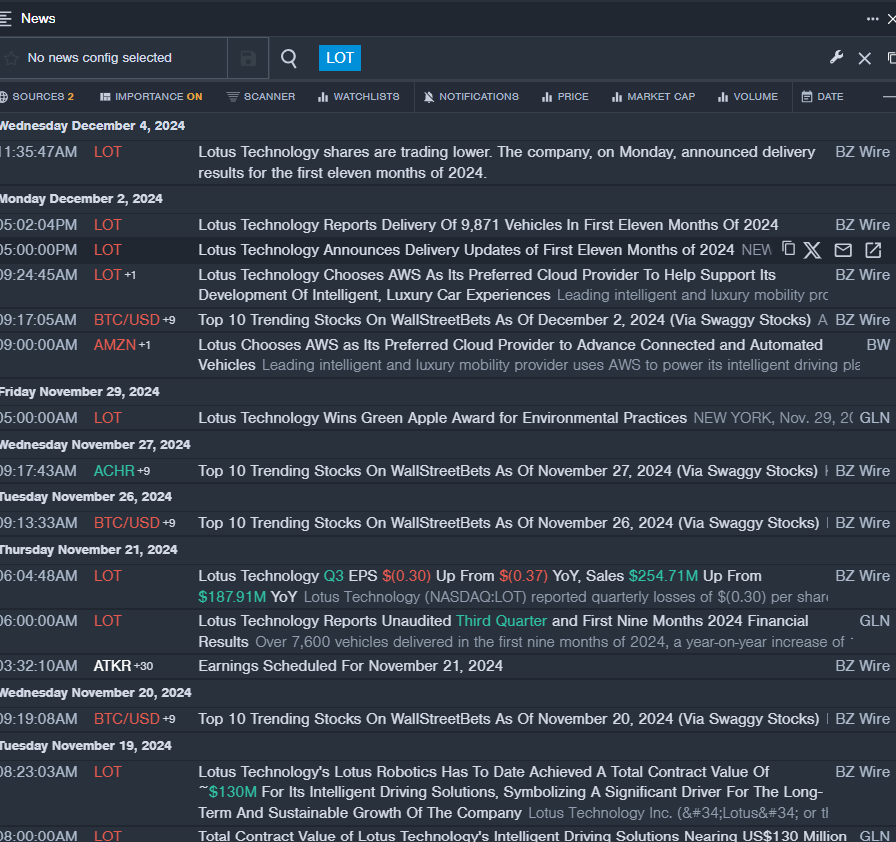Viewport: 896px width, 842px height.
Task: Click the AMZN ticker symbol
Action: [x=114, y=345]
